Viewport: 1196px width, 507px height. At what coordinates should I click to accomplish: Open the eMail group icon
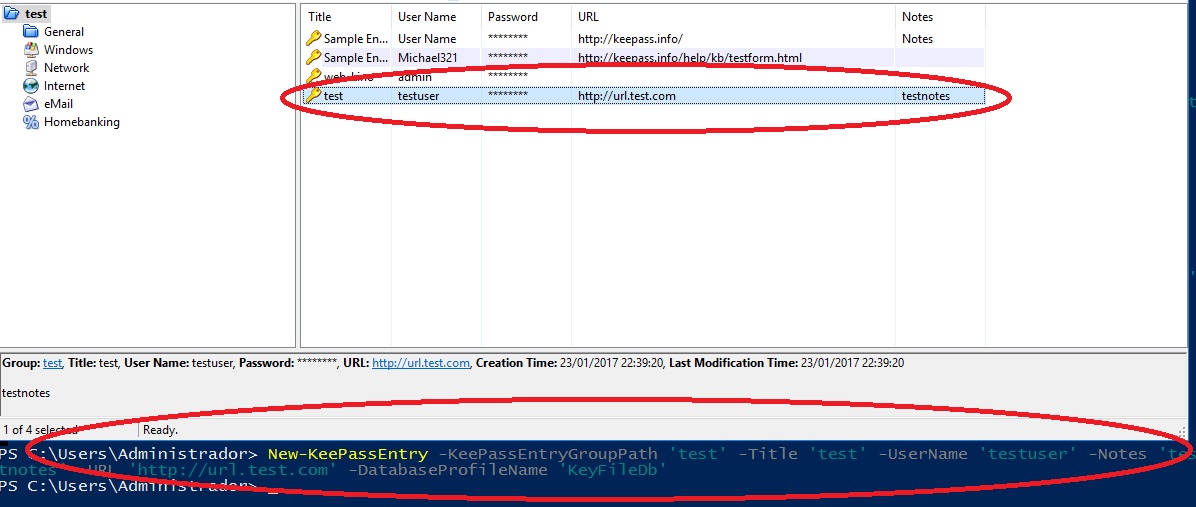coord(30,104)
